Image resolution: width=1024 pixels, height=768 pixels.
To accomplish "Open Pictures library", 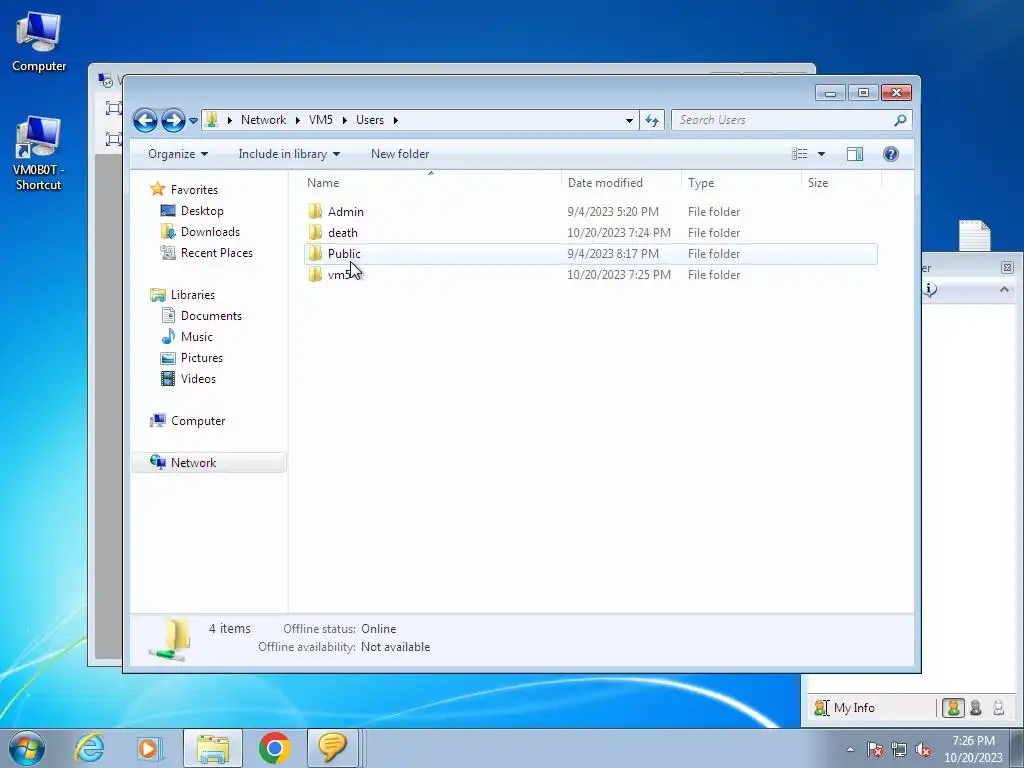I will [x=202, y=358].
